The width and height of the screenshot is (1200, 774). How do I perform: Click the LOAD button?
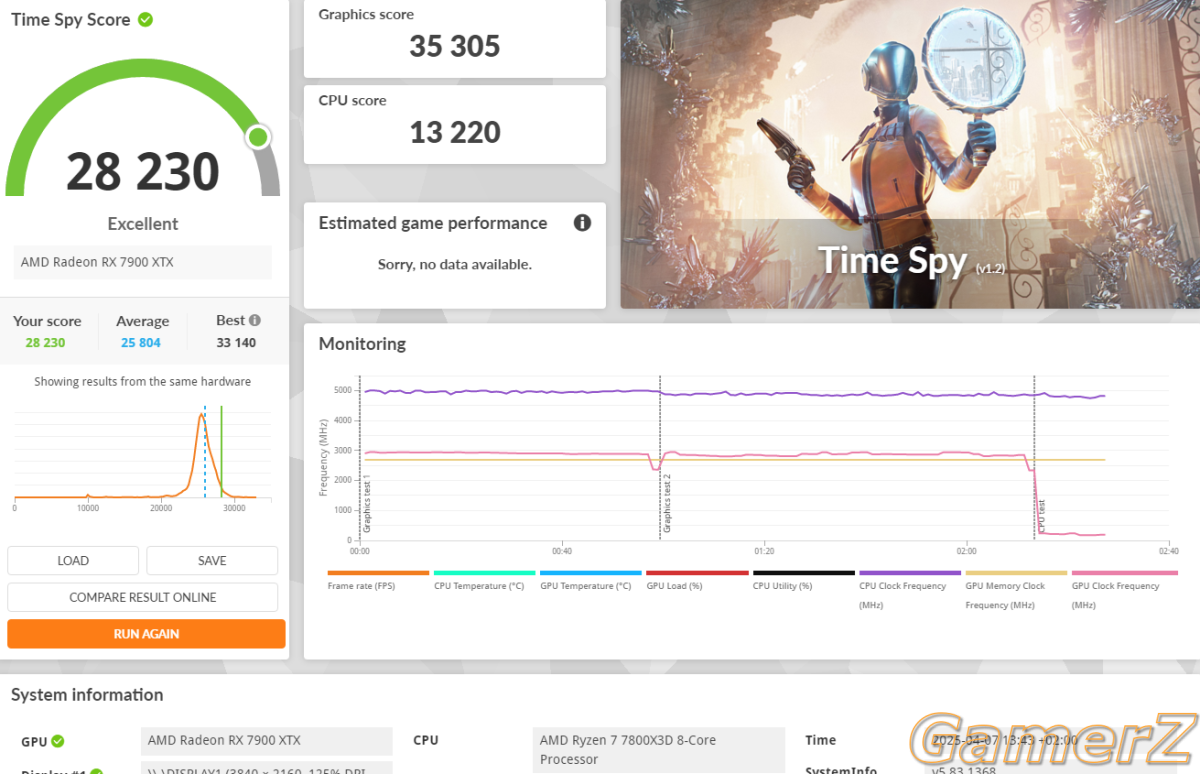point(73,560)
